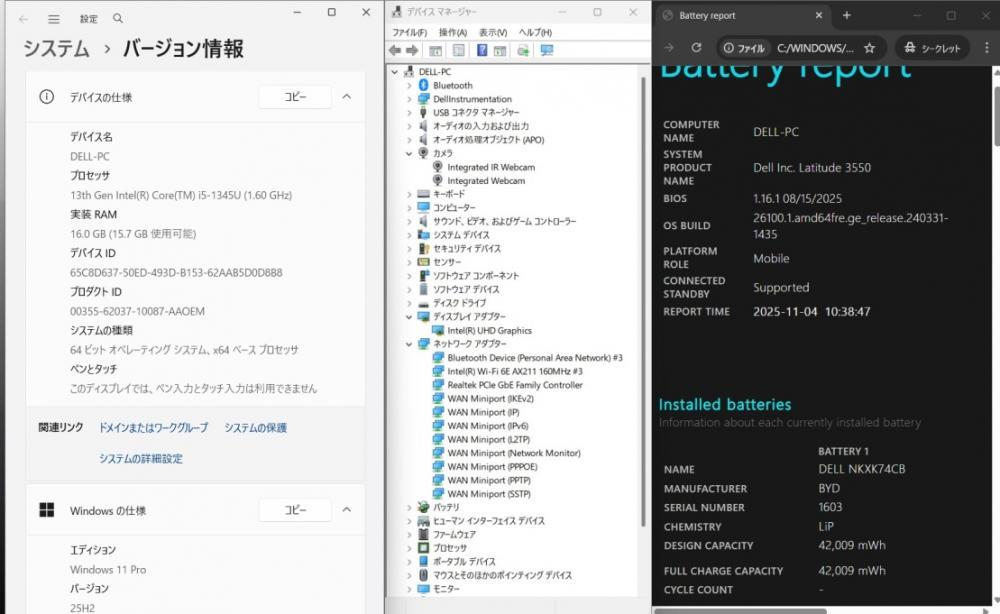Screen dimensions: 1000x614
Task: Click the file info ファイル chip in address bar
Action: point(744,48)
